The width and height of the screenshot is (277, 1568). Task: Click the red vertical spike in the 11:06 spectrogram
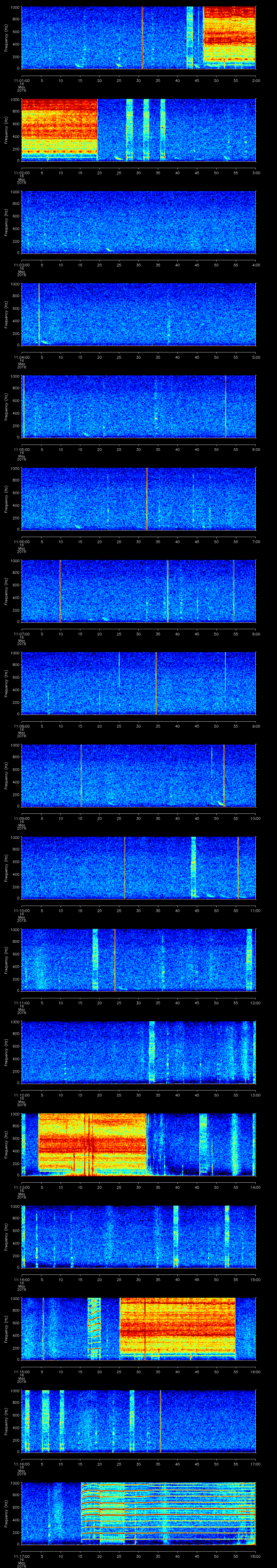tap(147, 499)
